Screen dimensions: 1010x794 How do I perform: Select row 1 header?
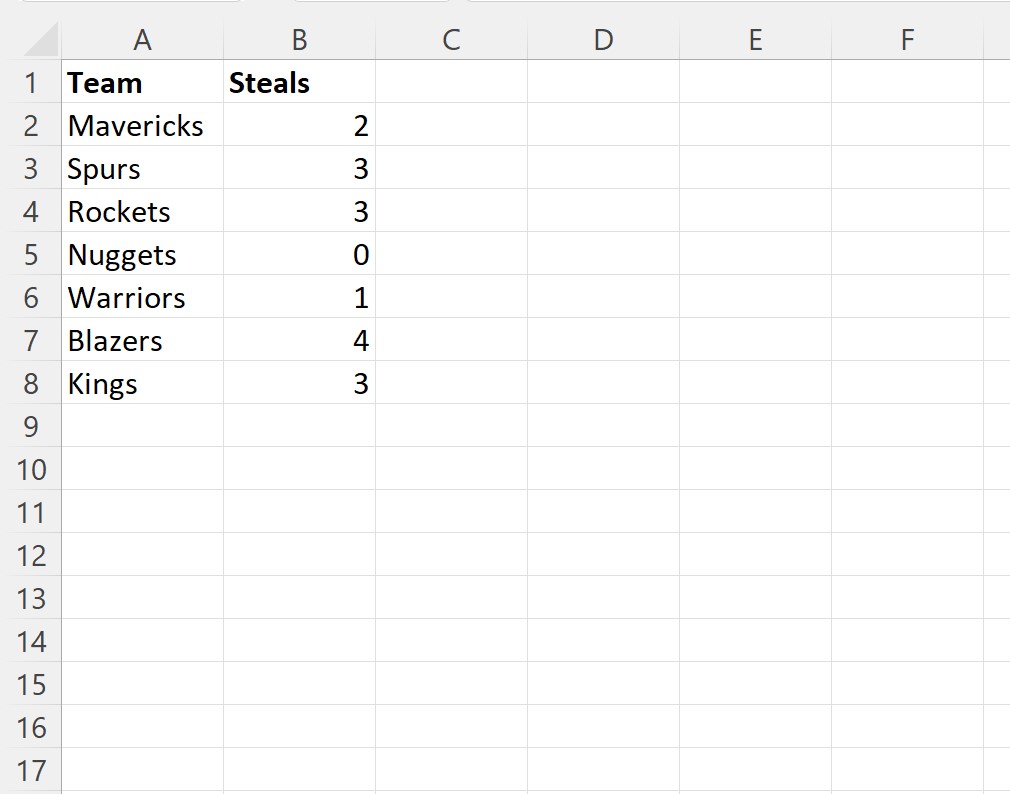(31, 83)
